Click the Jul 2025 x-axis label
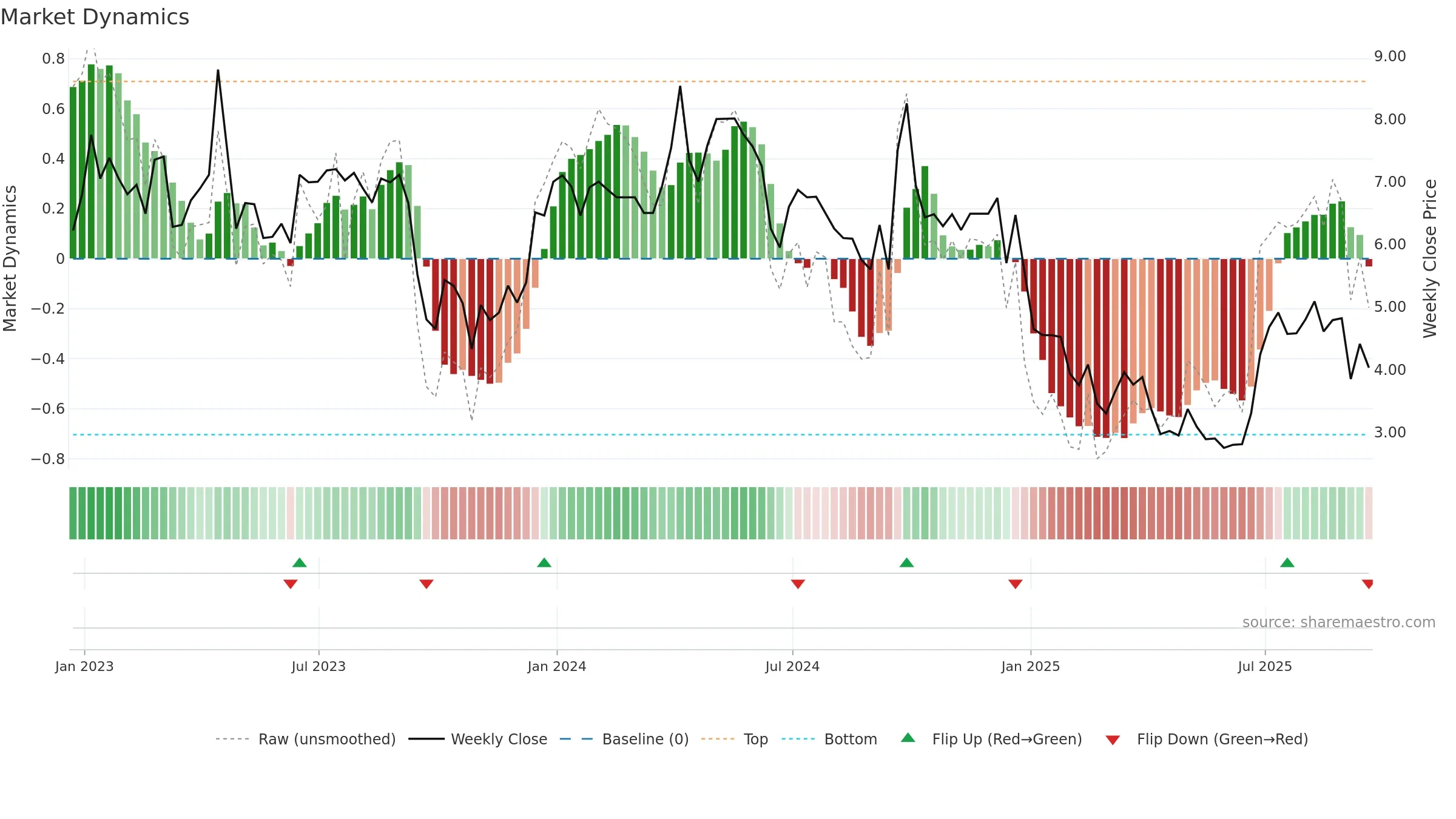This screenshot has width=1456, height=819. (x=1265, y=666)
